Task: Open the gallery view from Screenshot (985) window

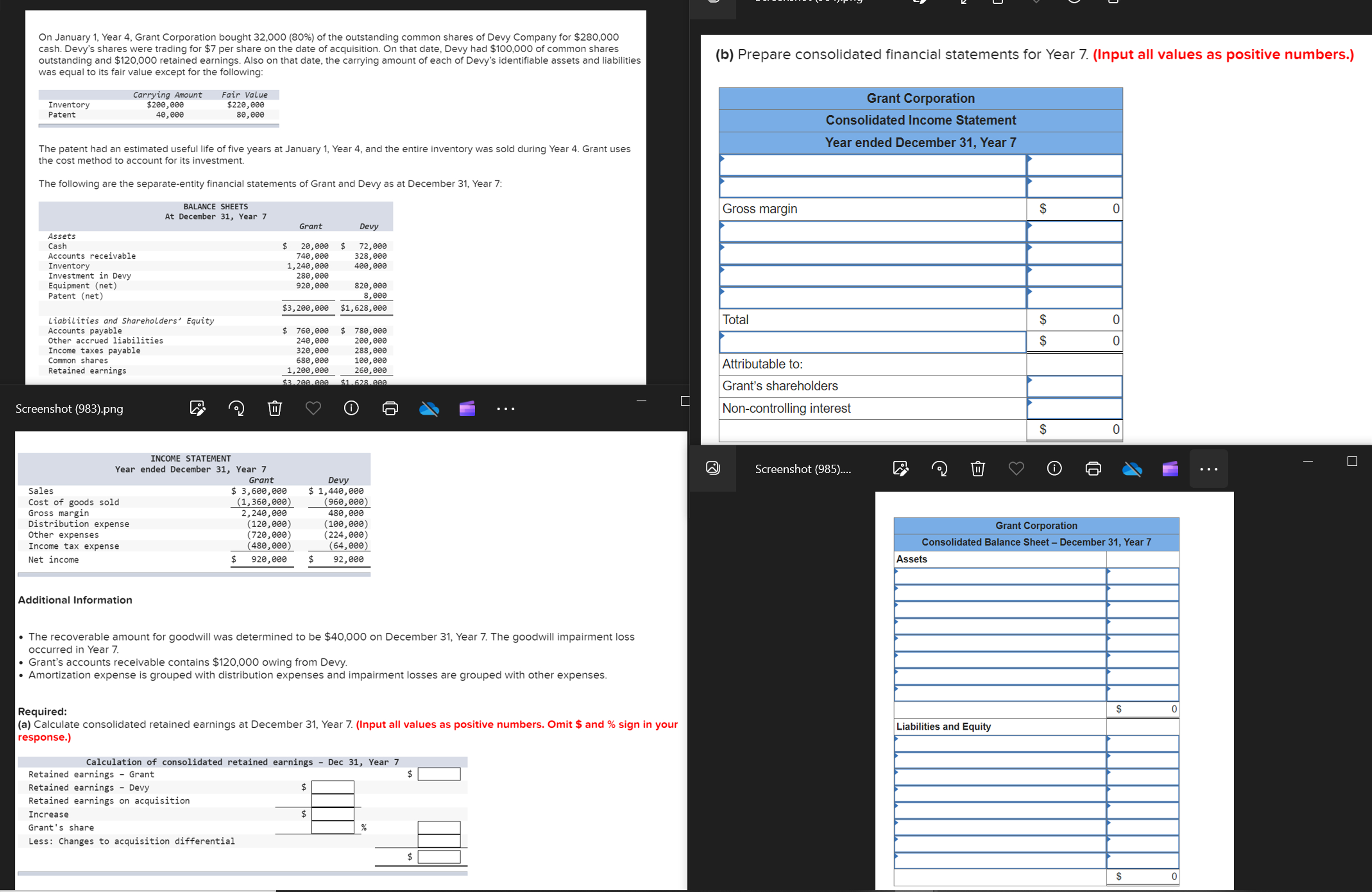Action: coord(713,468)
